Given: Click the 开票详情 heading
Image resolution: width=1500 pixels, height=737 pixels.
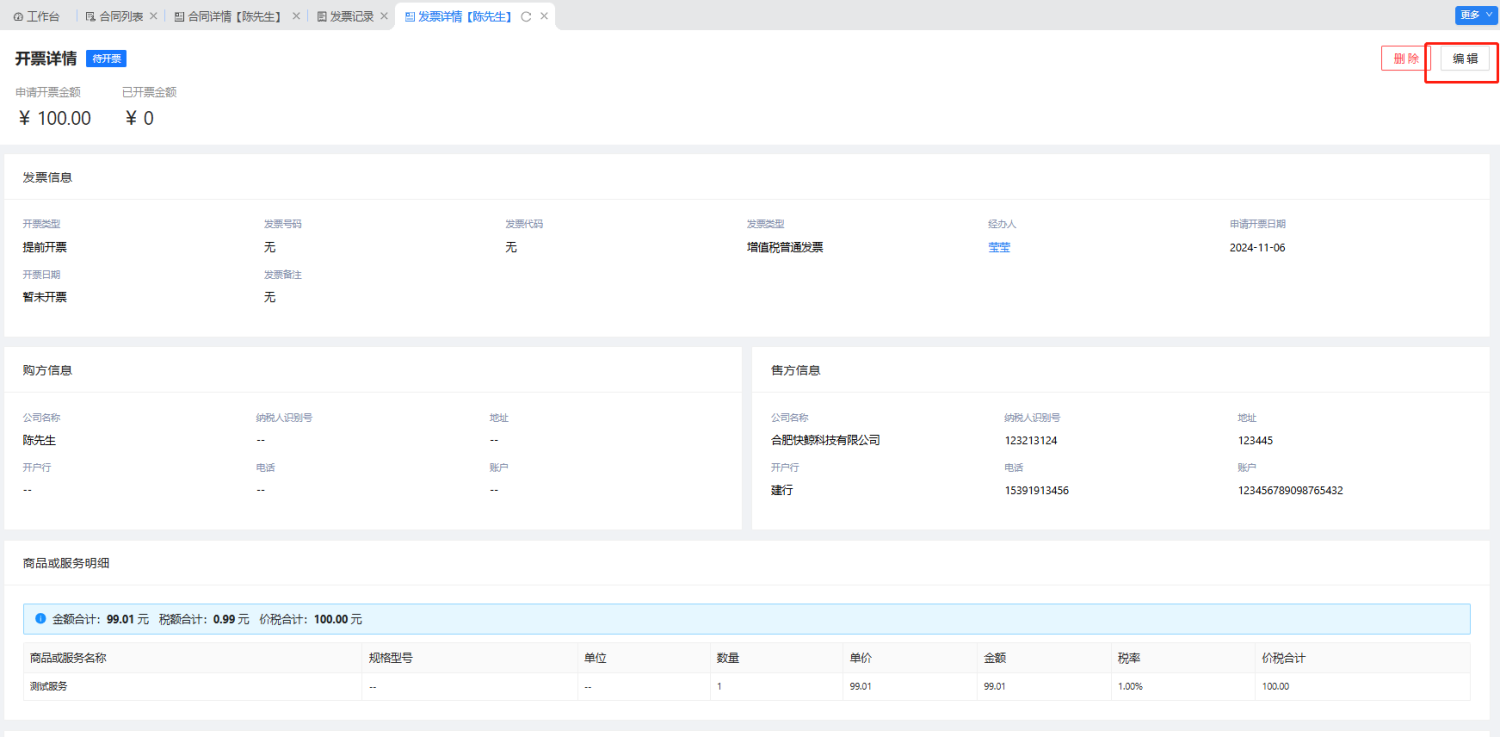Looking at the screenshot, I should pos(46,59).
